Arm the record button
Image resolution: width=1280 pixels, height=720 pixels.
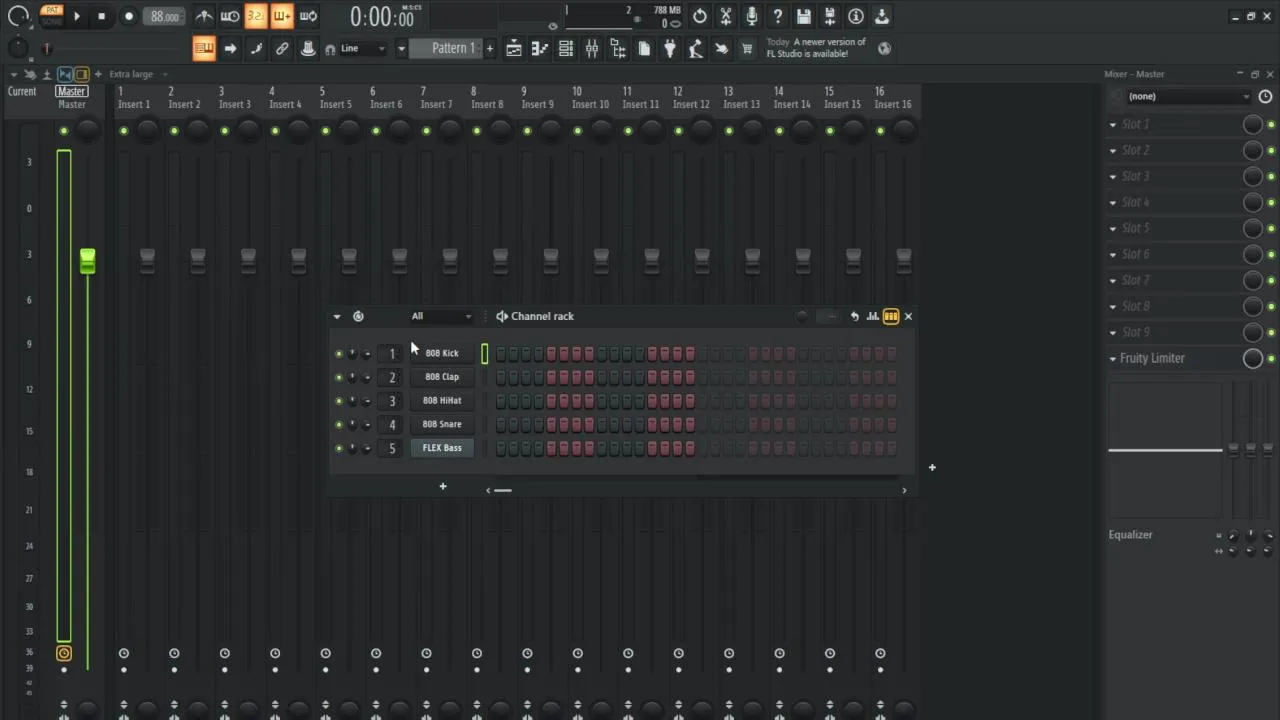click(x=128, y=16)
